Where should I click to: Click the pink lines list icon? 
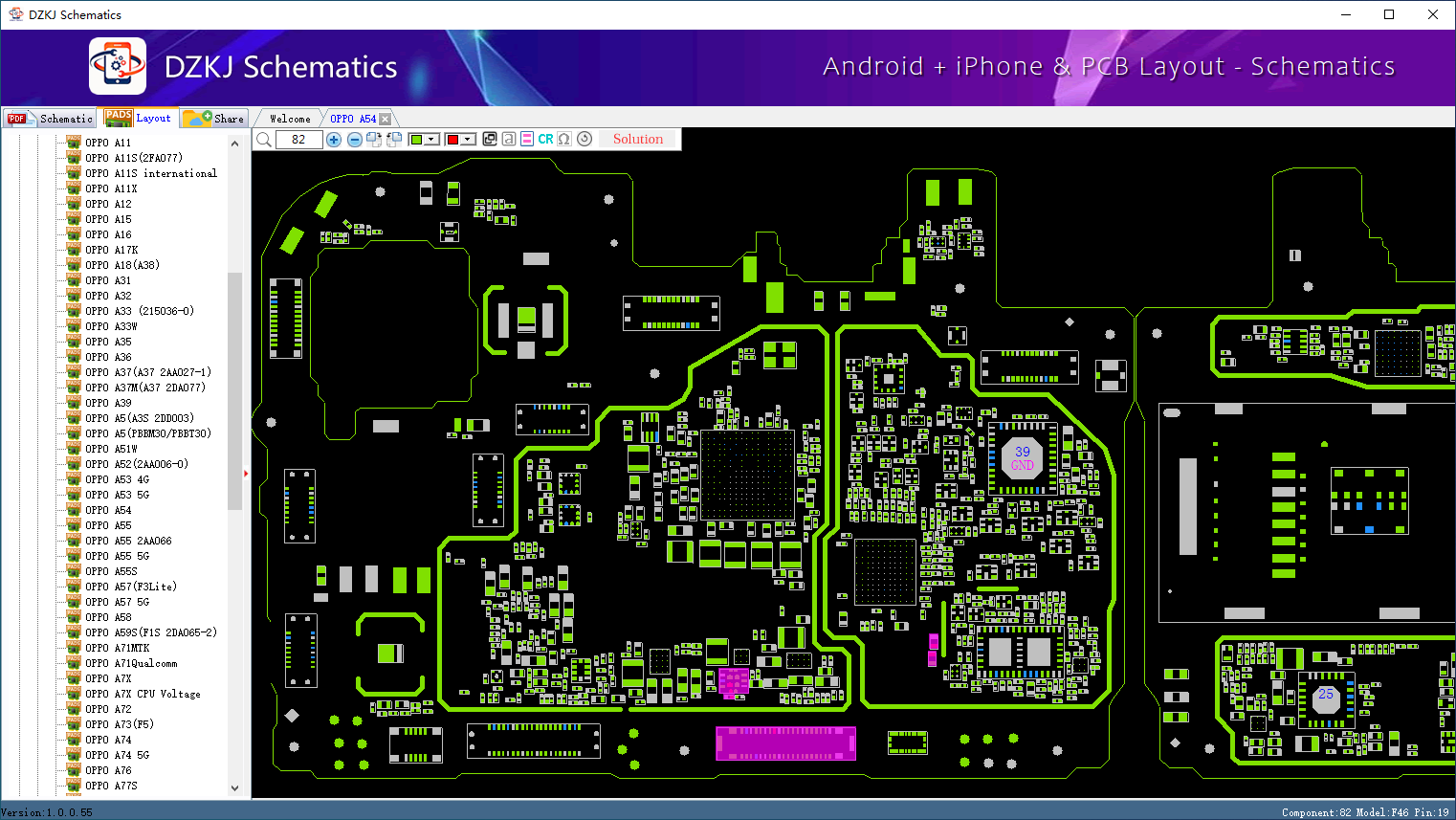(x=527, y=140)
